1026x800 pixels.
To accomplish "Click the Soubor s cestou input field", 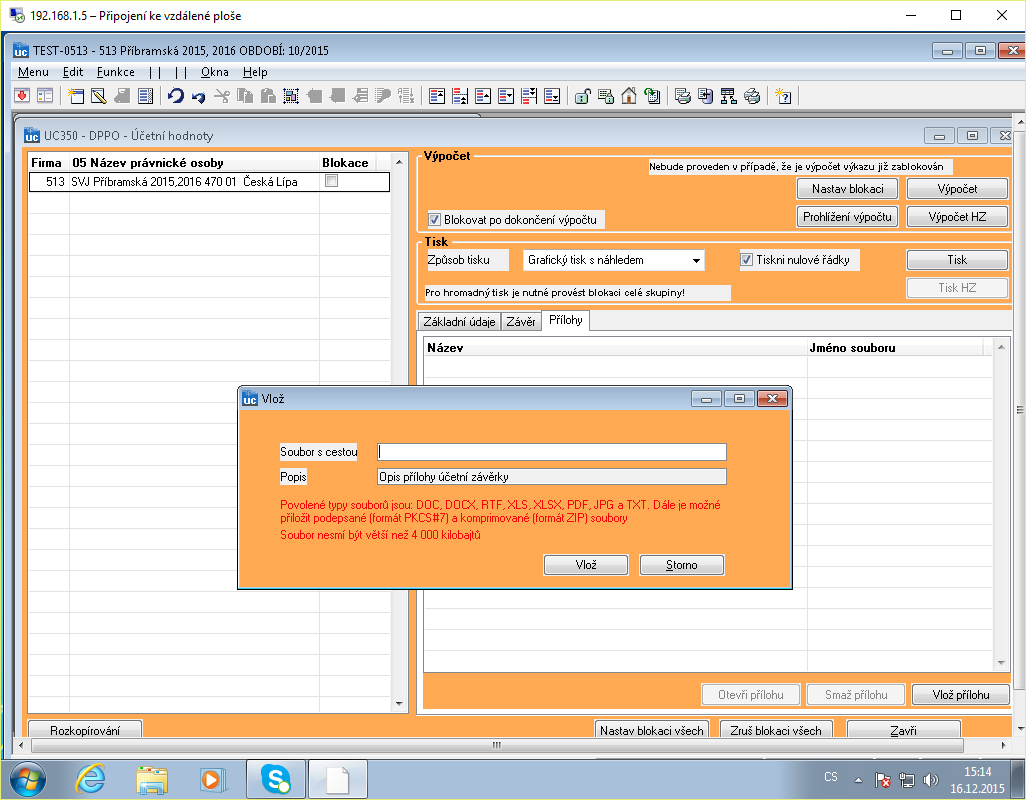I will pyautogui.click(x=552, y=452).
